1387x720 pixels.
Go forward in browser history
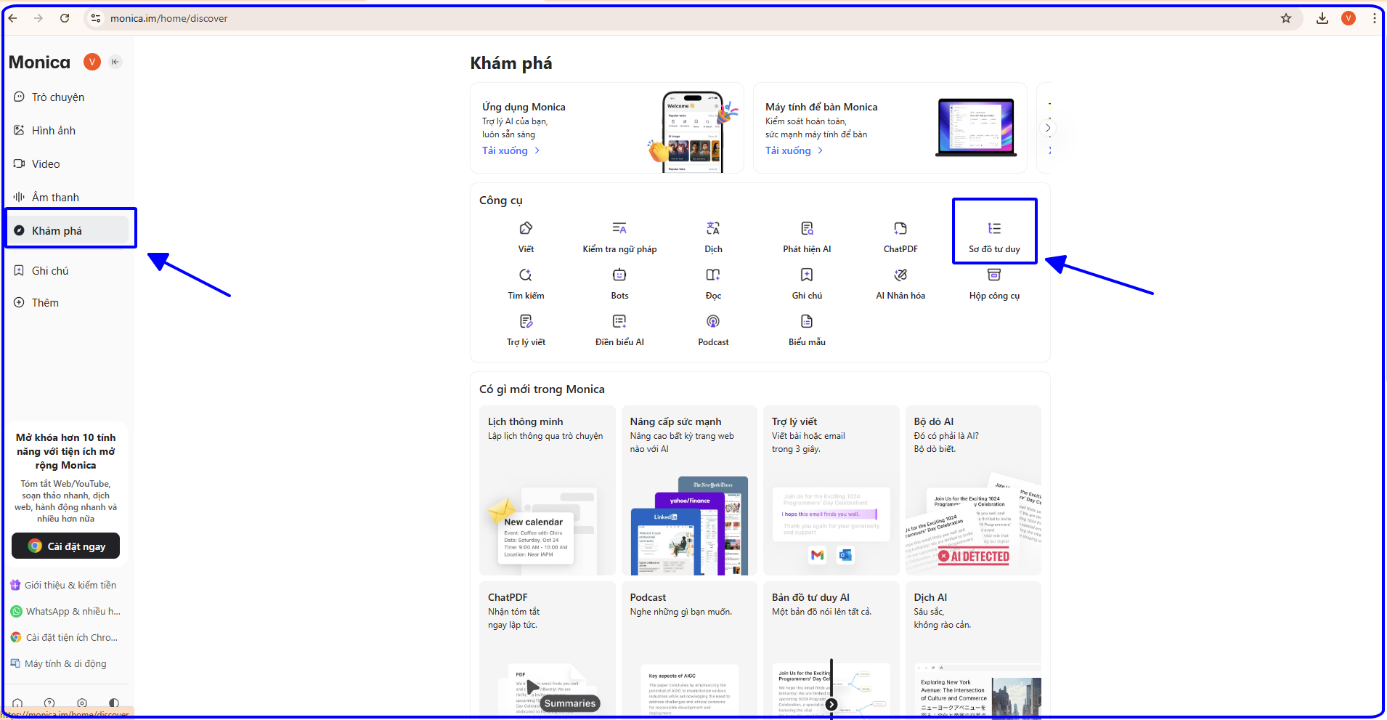(x=38, y=18)
